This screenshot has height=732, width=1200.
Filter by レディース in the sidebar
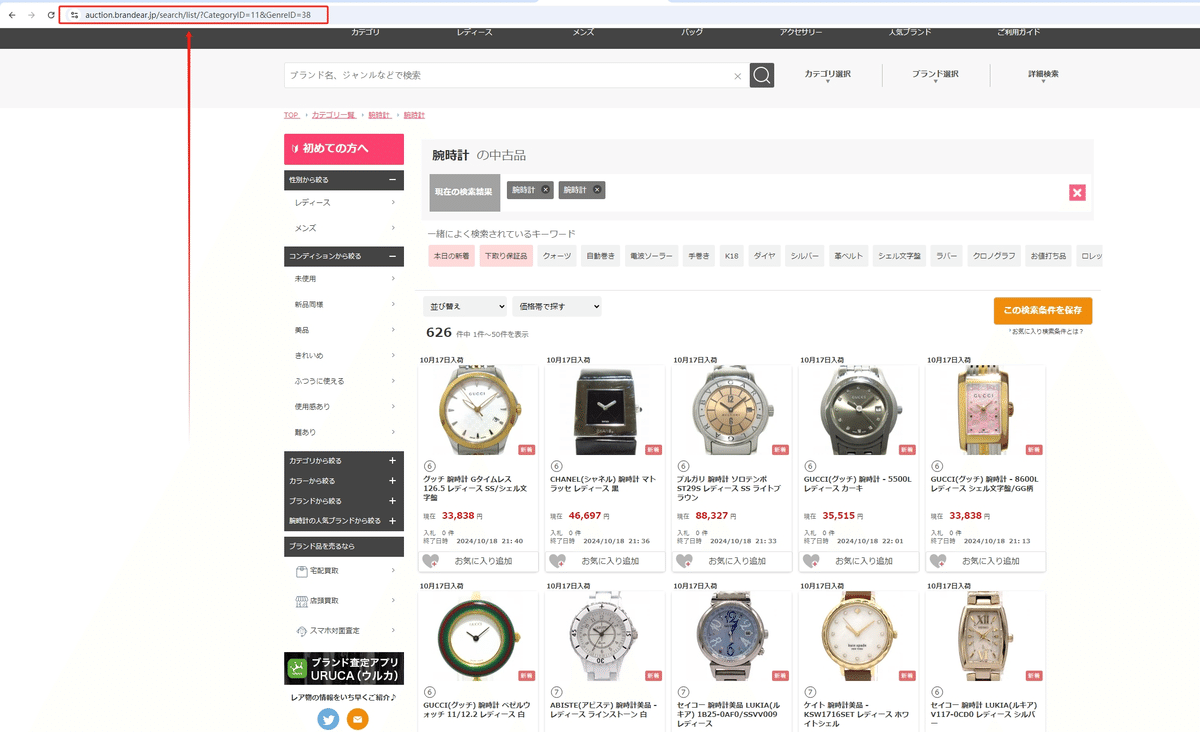pyautogui.click(x=344, y=203)
